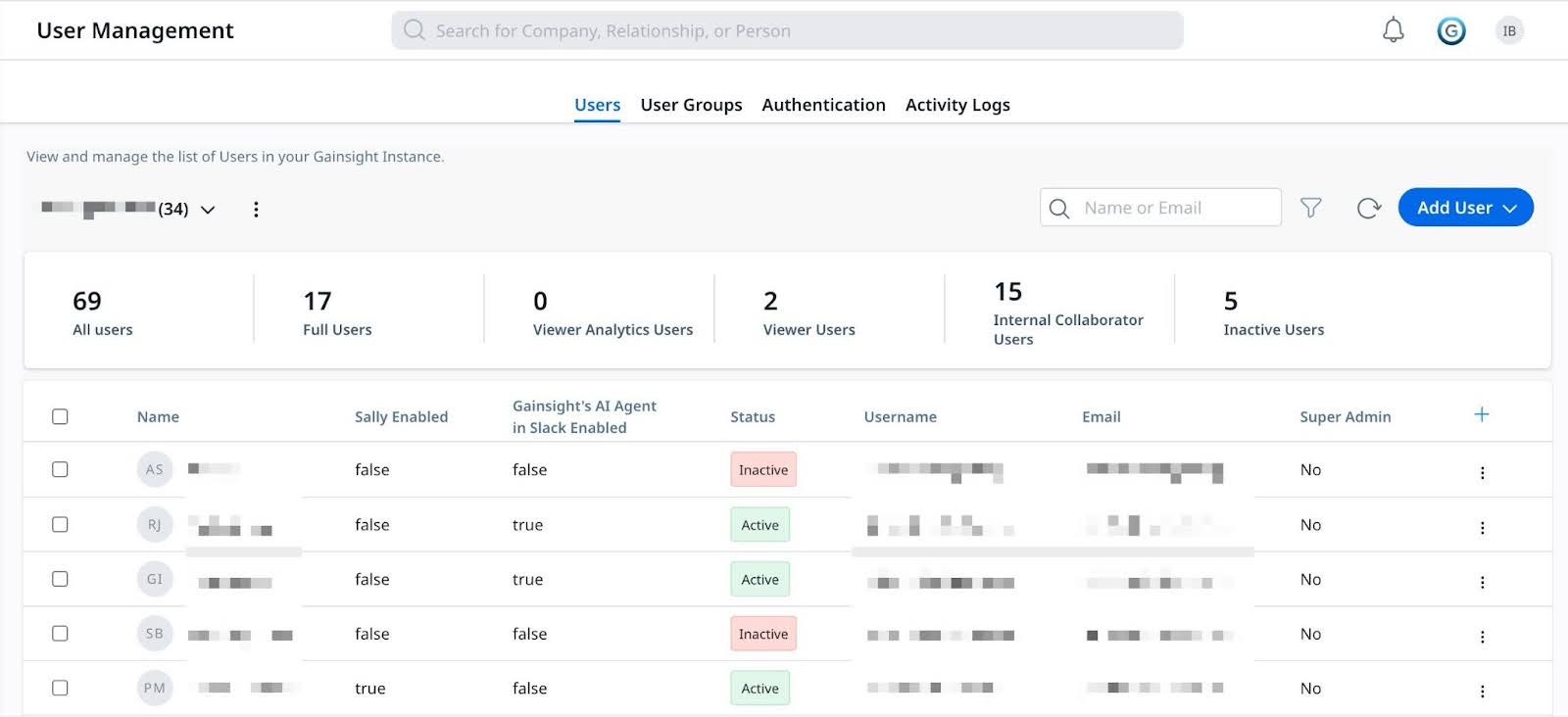Click the Email column header
This screenshot has height=717, width=1568.
1102,417
